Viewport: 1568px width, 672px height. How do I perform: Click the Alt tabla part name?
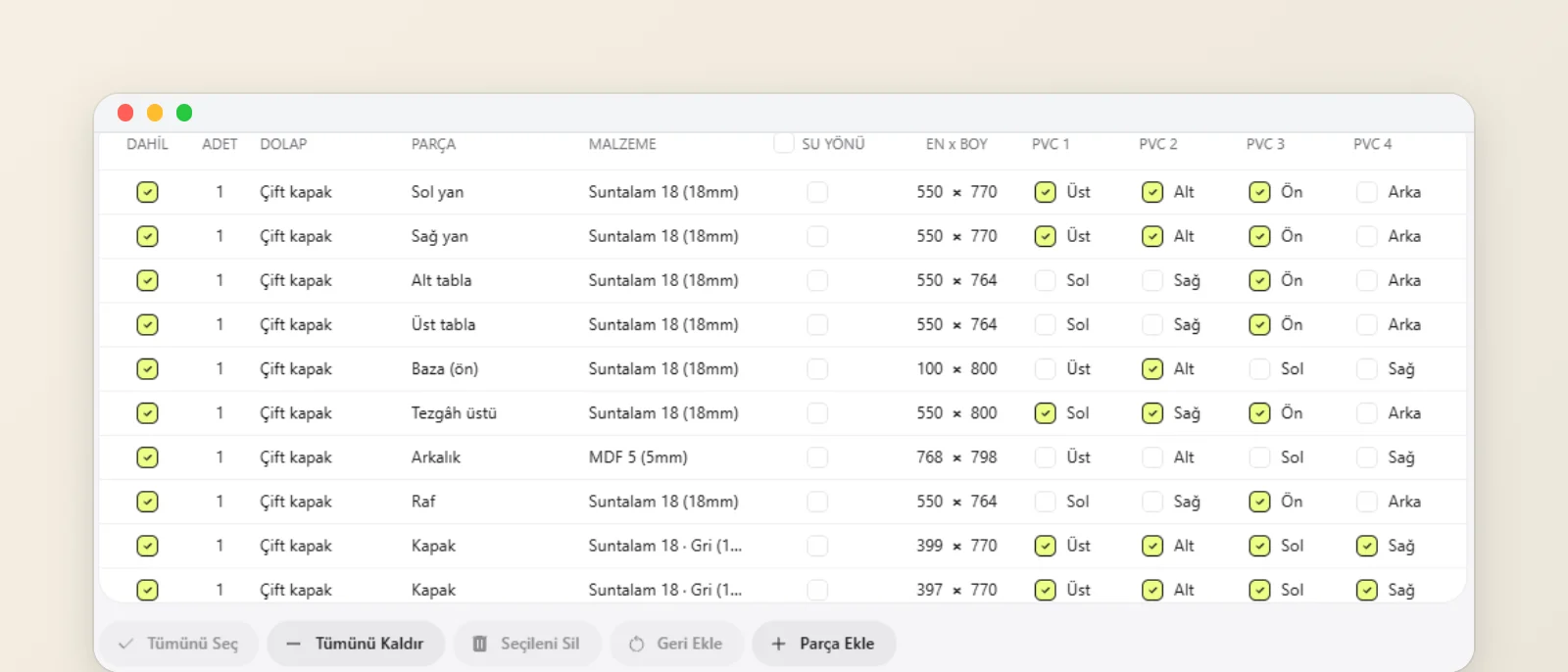pos(441,280)
